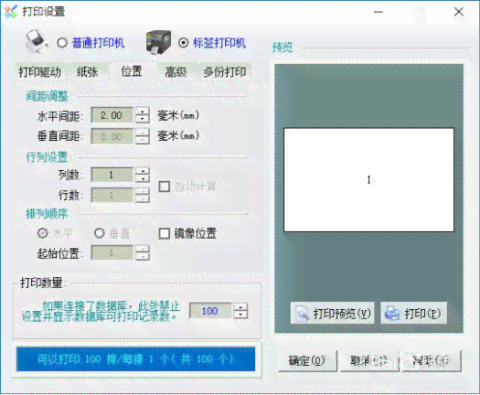
Task: Click the 起始位置 value field
Action: [x=112, y=253]
